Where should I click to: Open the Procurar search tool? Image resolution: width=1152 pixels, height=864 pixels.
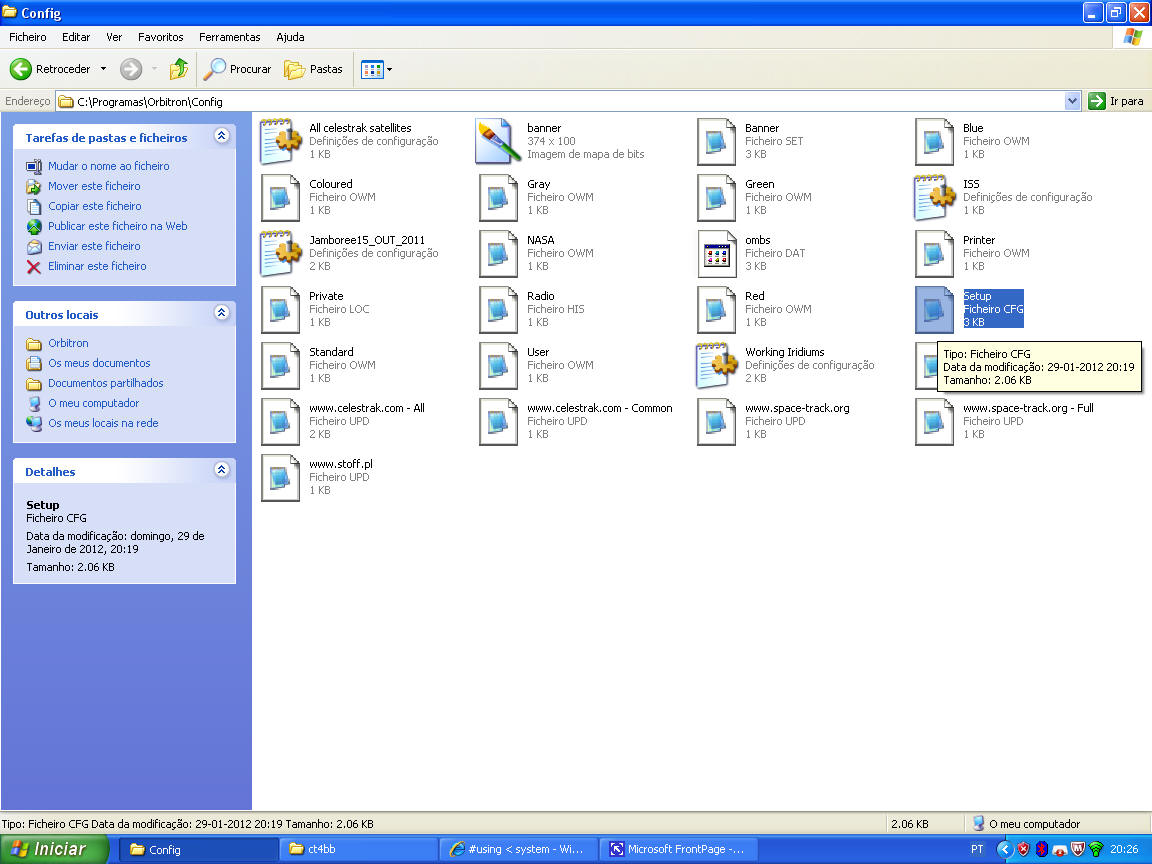[237, 69]
